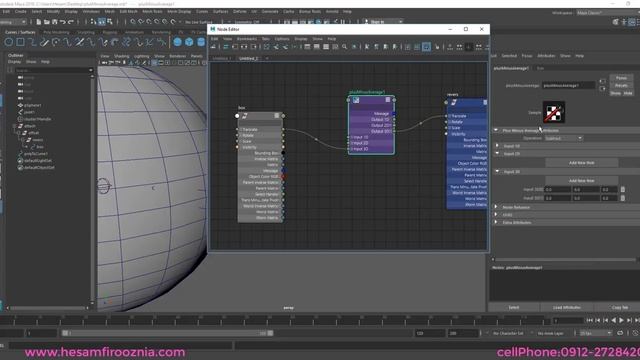Select the NURBS circle shelf icon

click(x=9, y=42)
